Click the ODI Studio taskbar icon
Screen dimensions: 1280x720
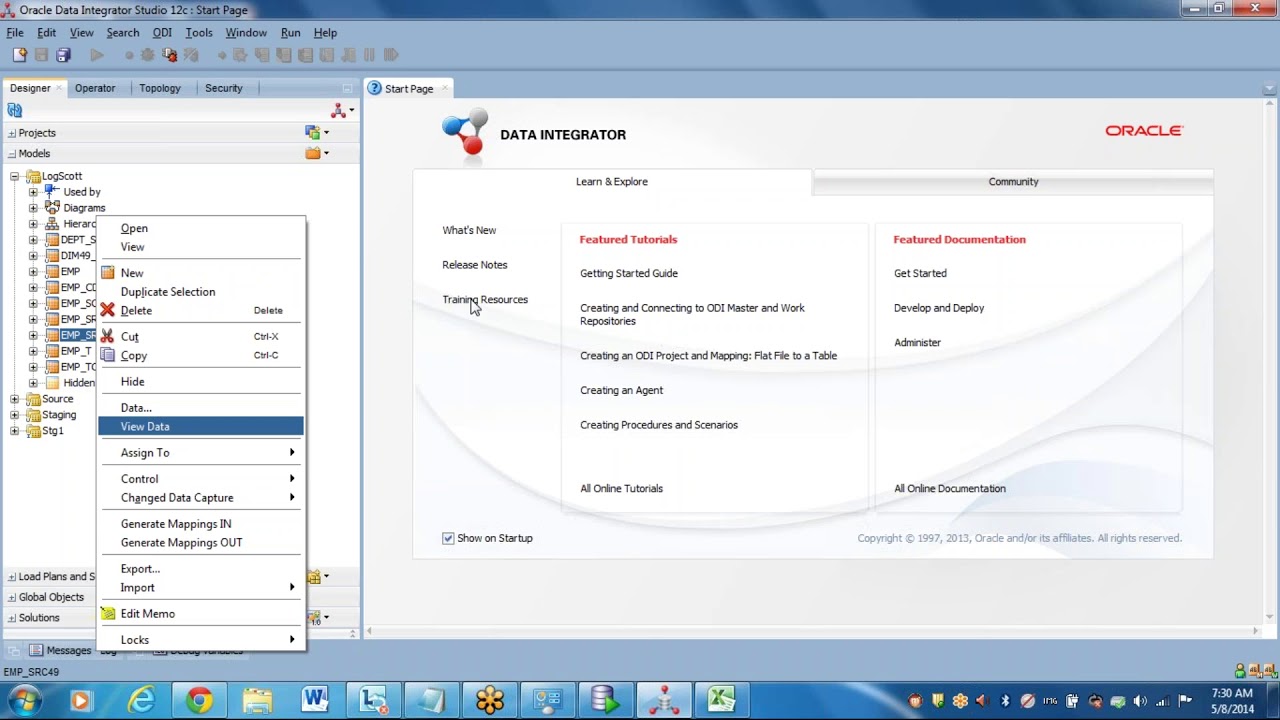(664, 700)
